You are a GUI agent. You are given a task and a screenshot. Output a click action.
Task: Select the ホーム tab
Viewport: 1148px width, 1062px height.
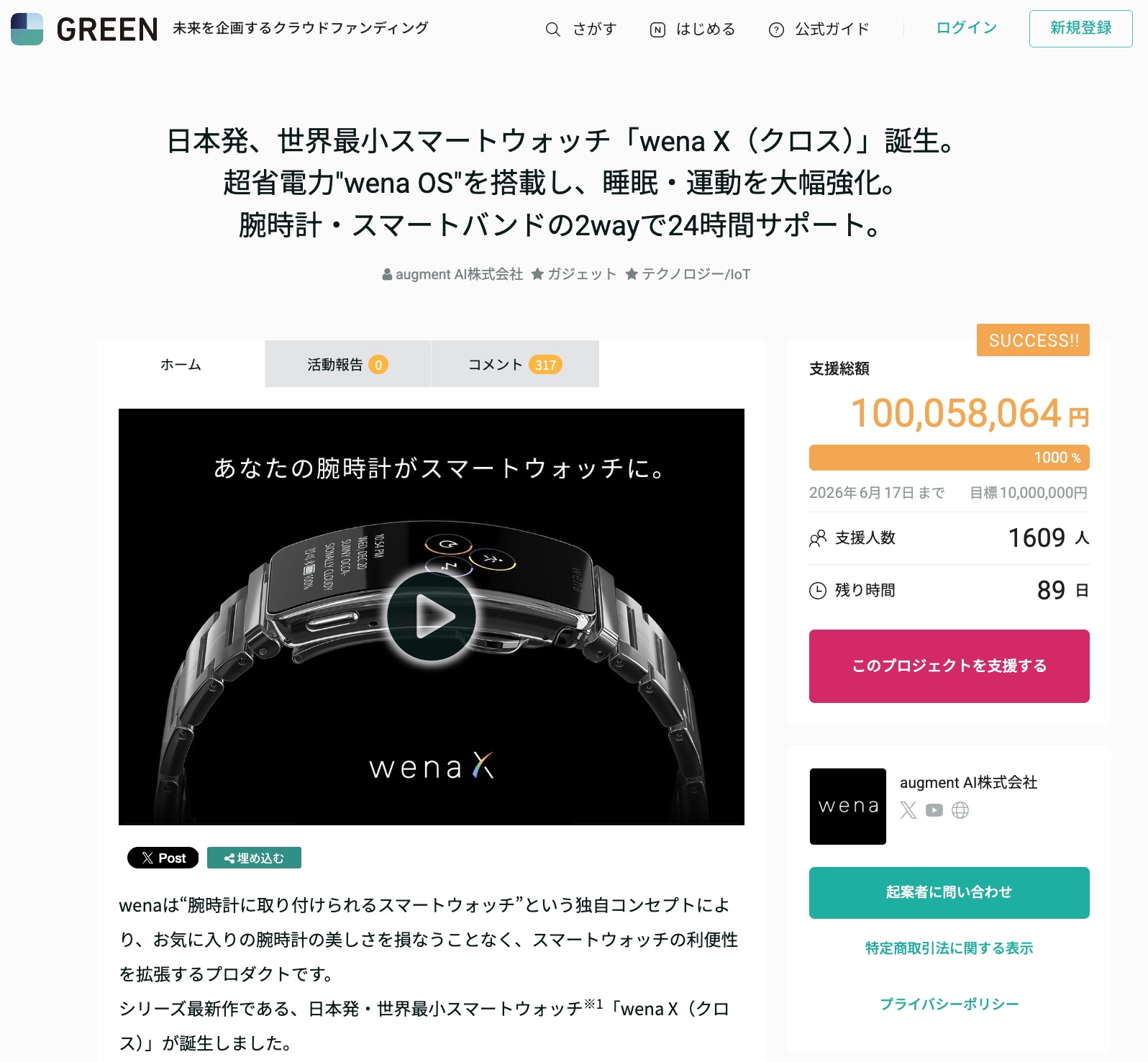(x=181, y=364)
